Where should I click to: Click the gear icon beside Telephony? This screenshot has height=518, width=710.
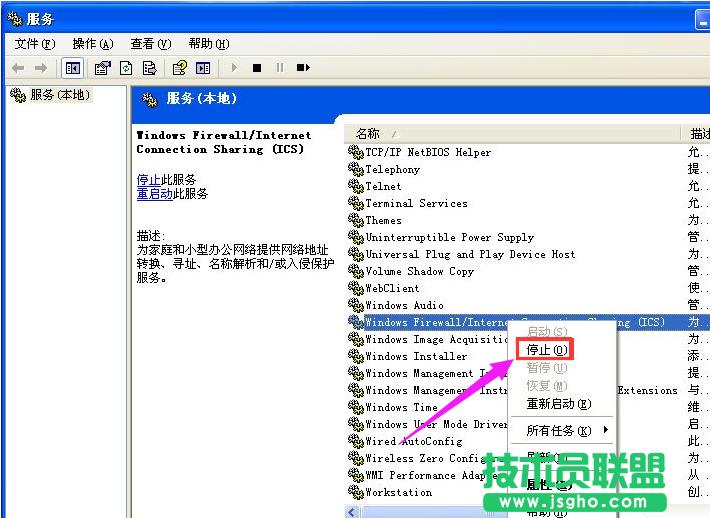[x=356, y=169]
